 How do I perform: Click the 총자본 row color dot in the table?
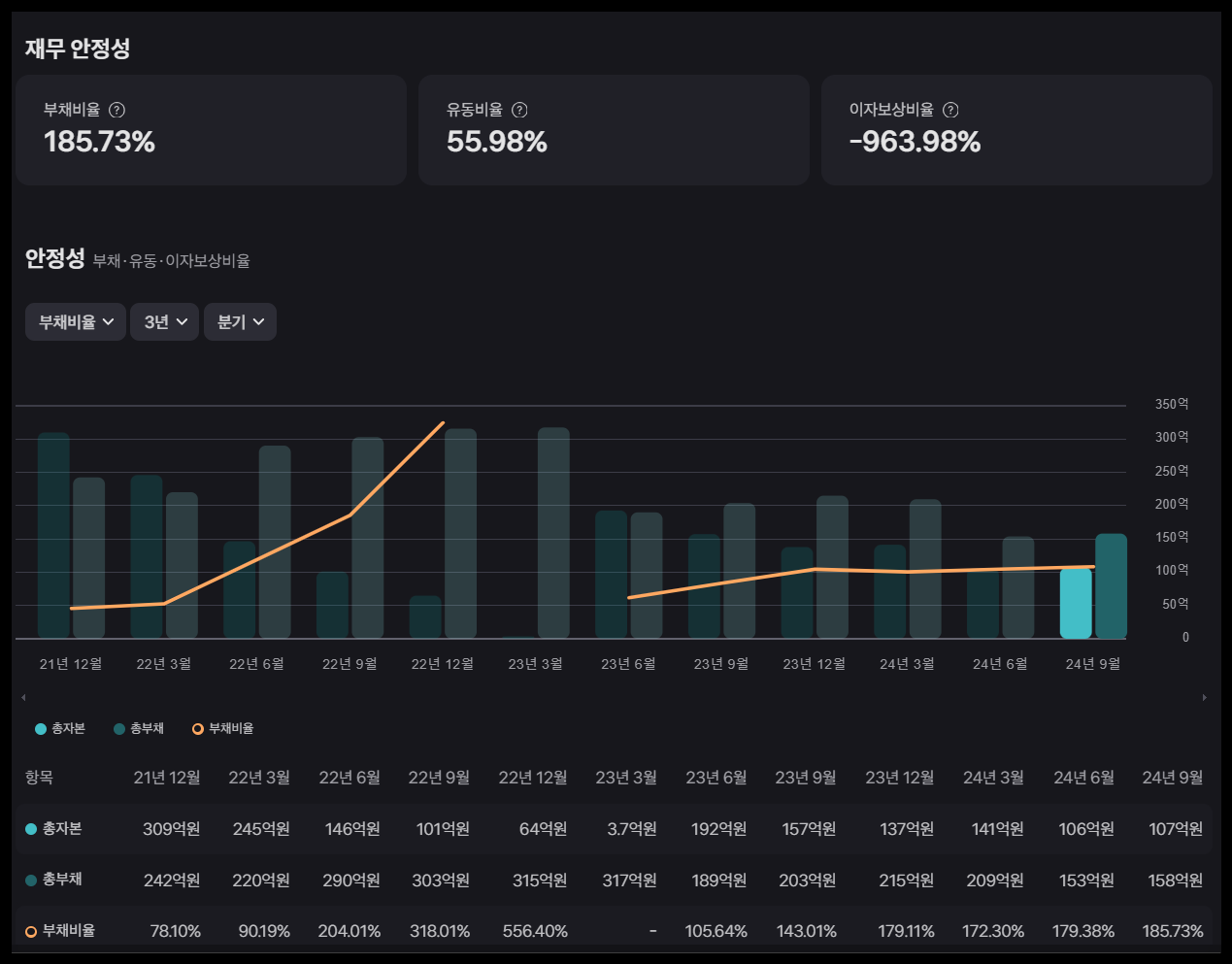pos(31,829)
